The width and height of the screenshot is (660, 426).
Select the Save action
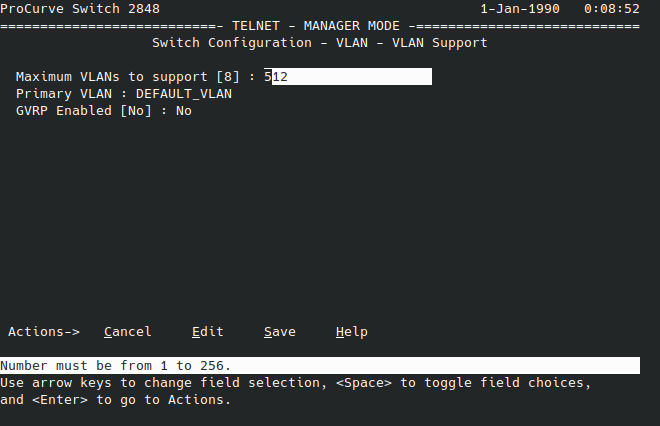coord(279,332)
